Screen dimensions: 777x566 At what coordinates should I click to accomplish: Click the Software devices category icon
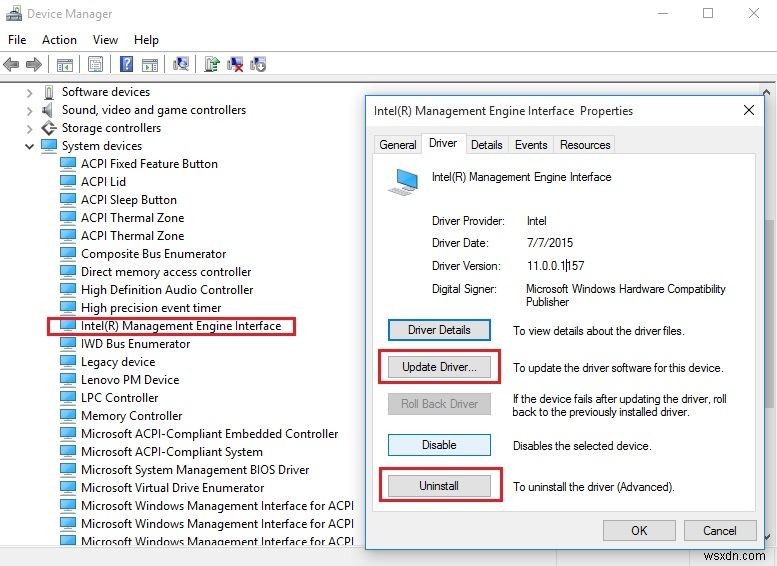(49, 92)
